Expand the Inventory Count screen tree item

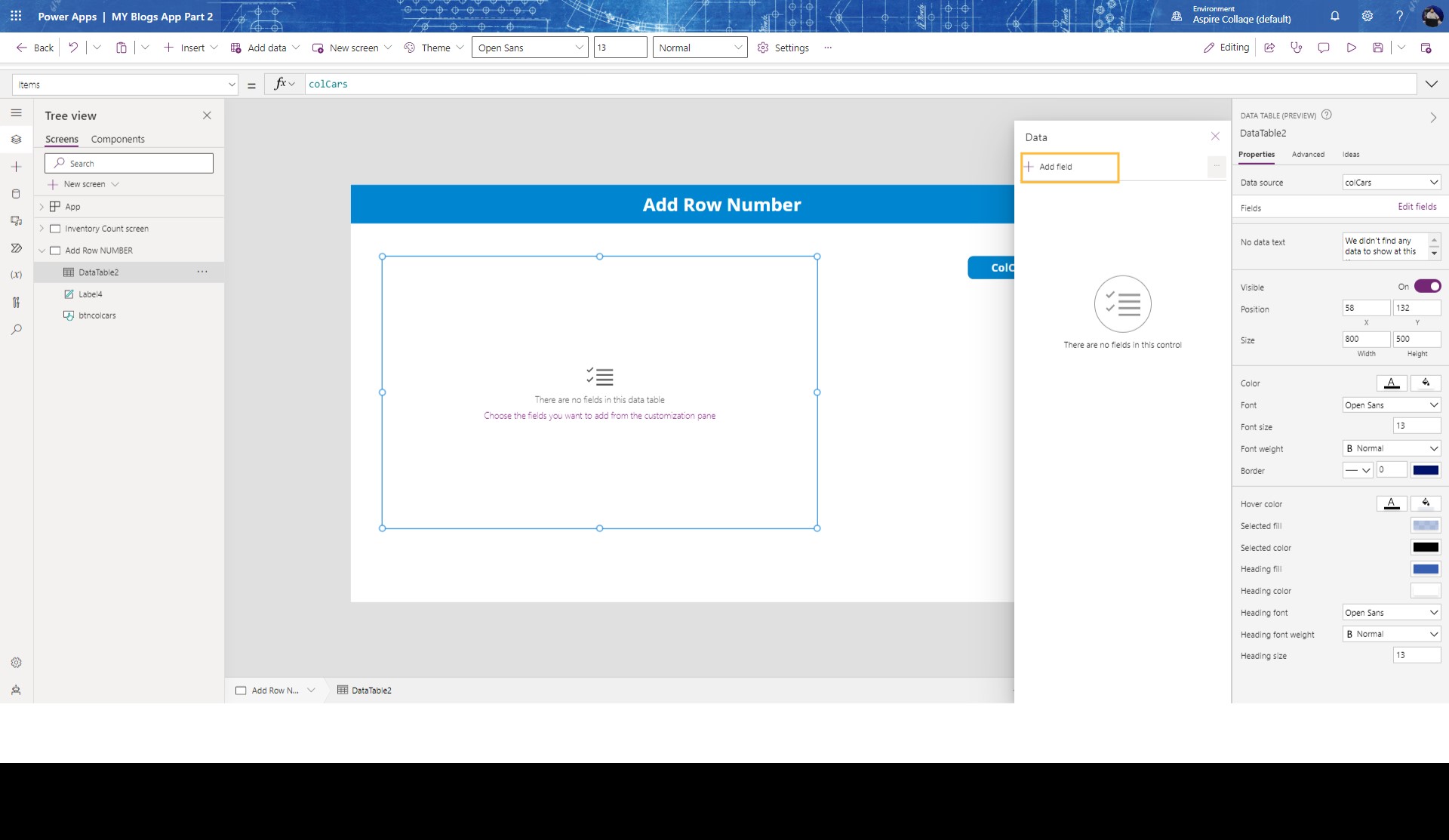(x=43, y=228)
